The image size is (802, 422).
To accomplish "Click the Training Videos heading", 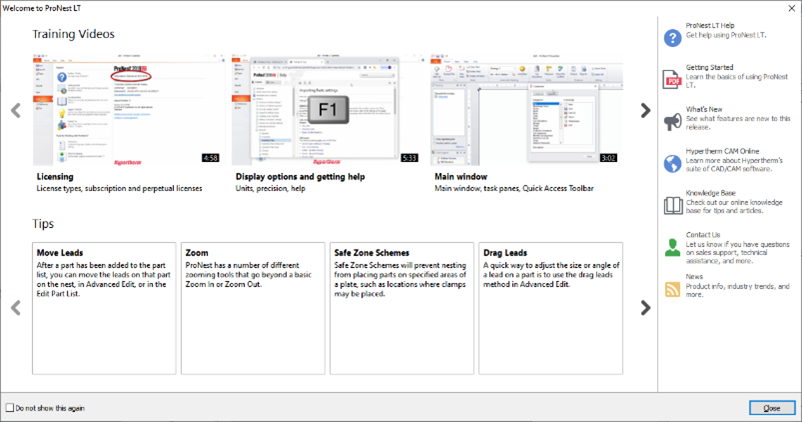I will (74, 34).
